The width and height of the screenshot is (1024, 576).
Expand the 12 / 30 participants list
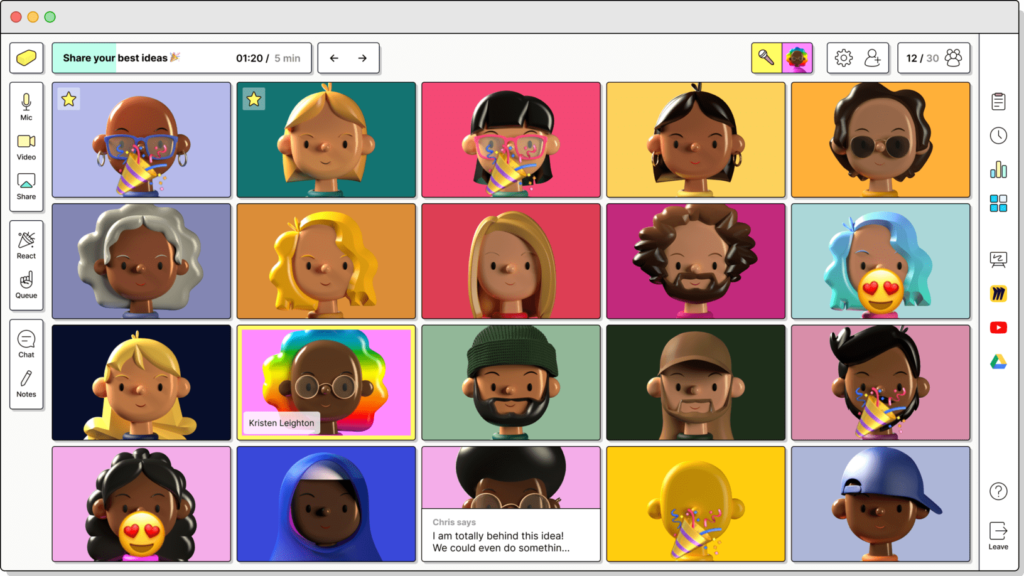click(x=933, y=58)
